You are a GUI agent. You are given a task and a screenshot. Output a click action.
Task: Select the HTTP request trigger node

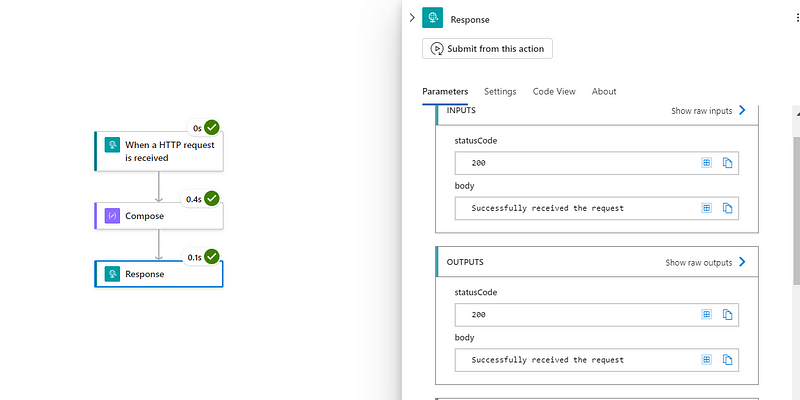(x=159, y=151)
